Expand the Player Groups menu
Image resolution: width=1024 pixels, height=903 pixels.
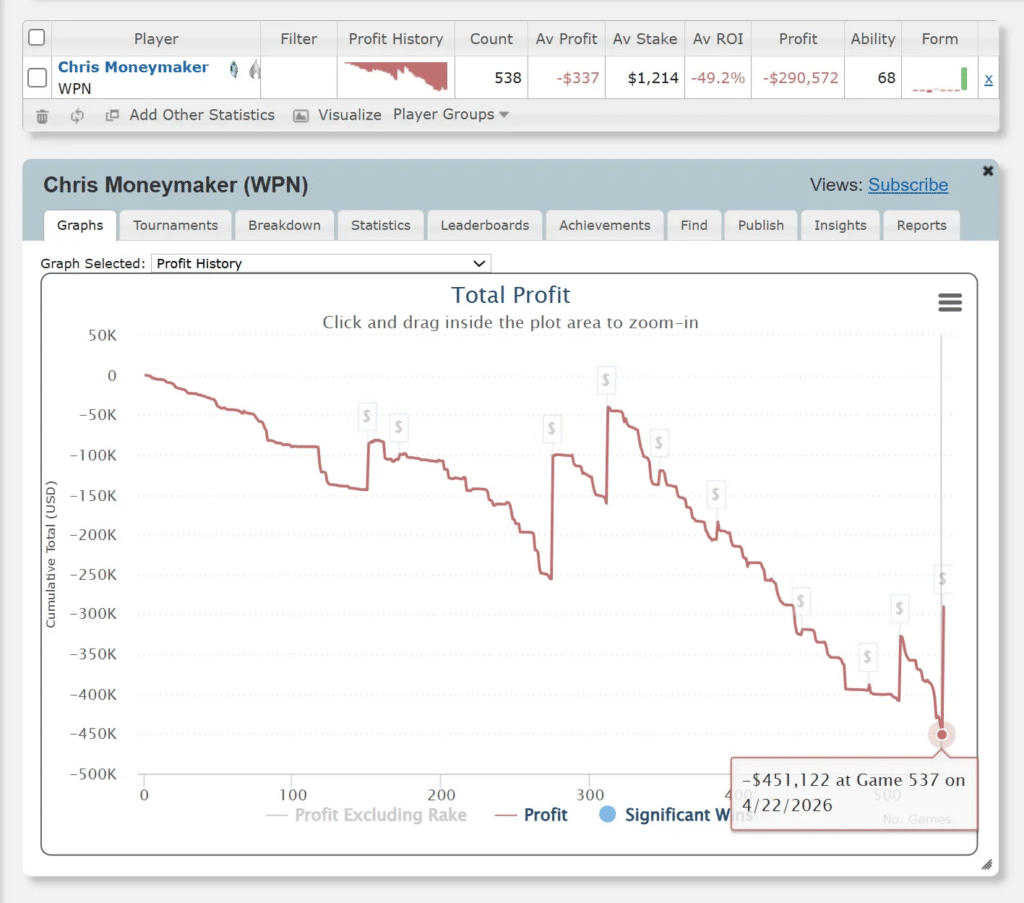point(451,115)
